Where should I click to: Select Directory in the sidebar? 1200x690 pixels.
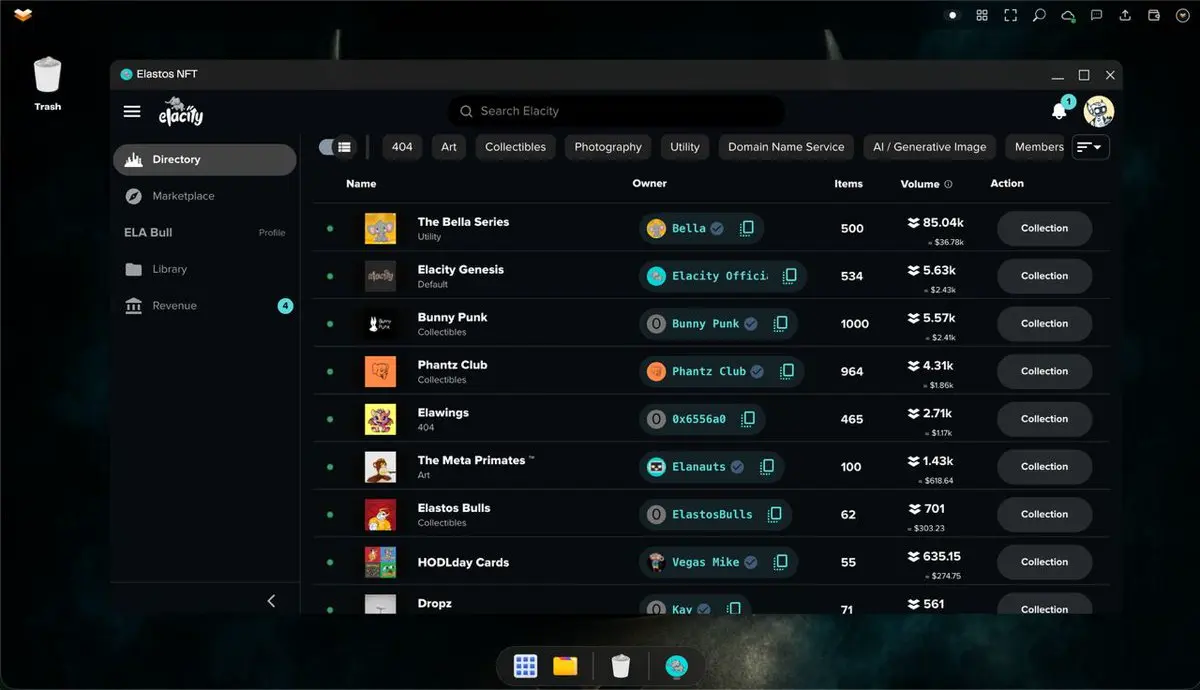(x=205, y=160)
